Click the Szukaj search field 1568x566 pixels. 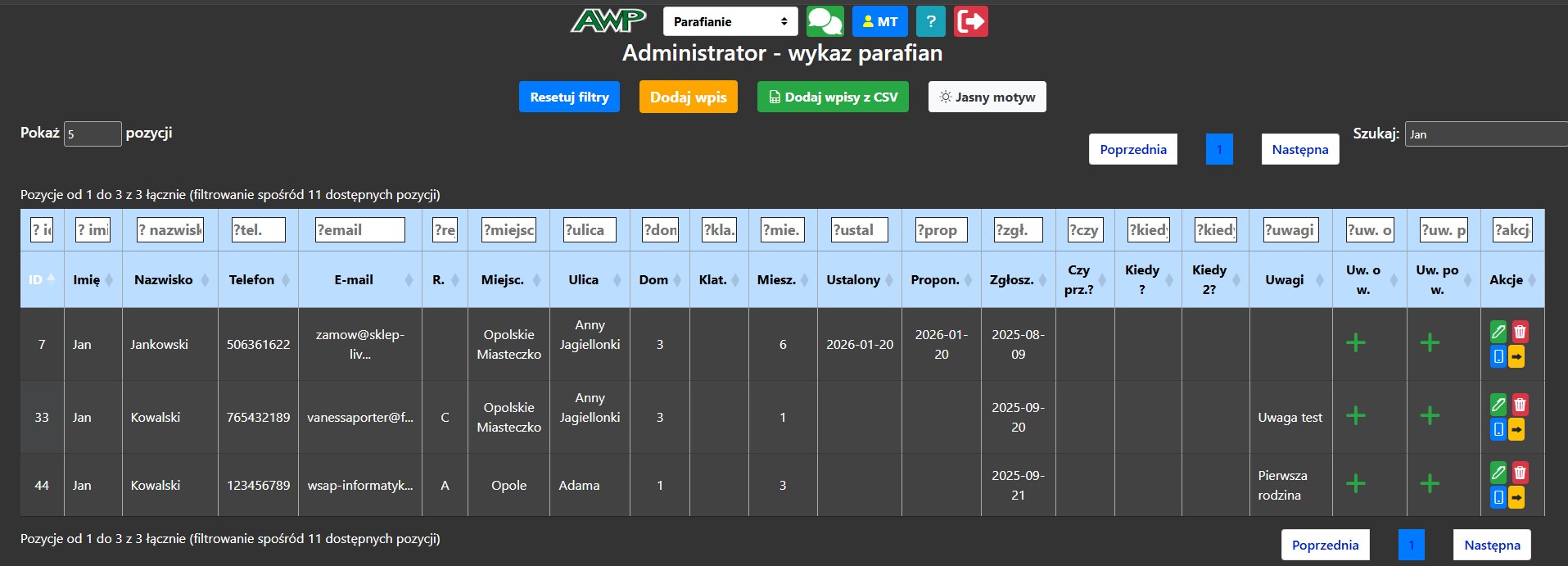[x=1485, y=134]
